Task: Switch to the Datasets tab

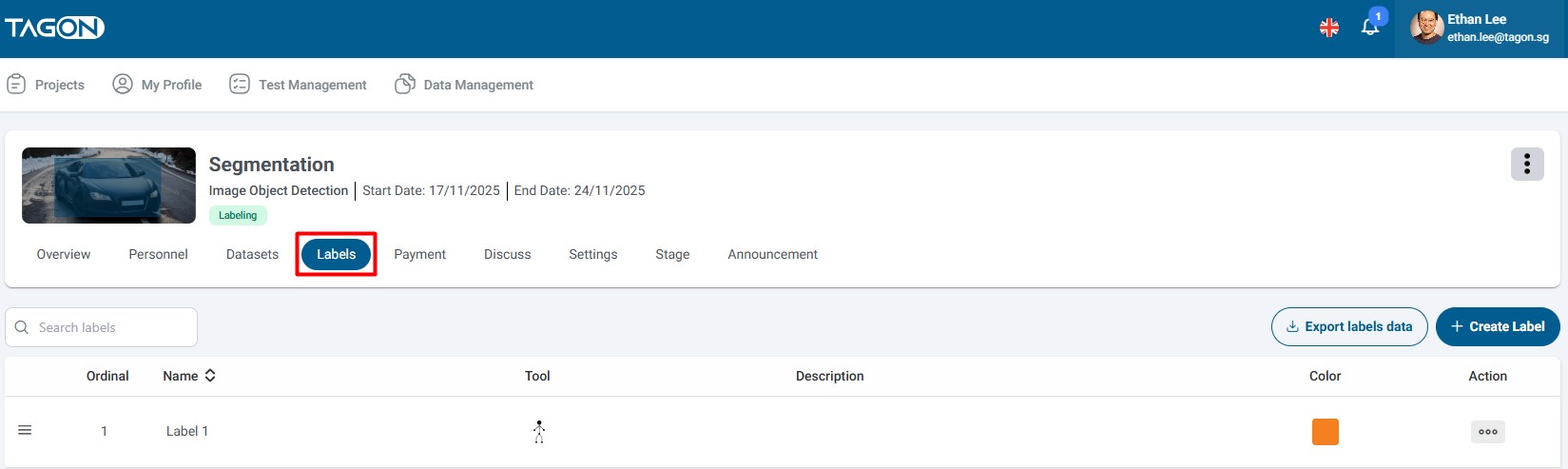Action: coord(252,254)
